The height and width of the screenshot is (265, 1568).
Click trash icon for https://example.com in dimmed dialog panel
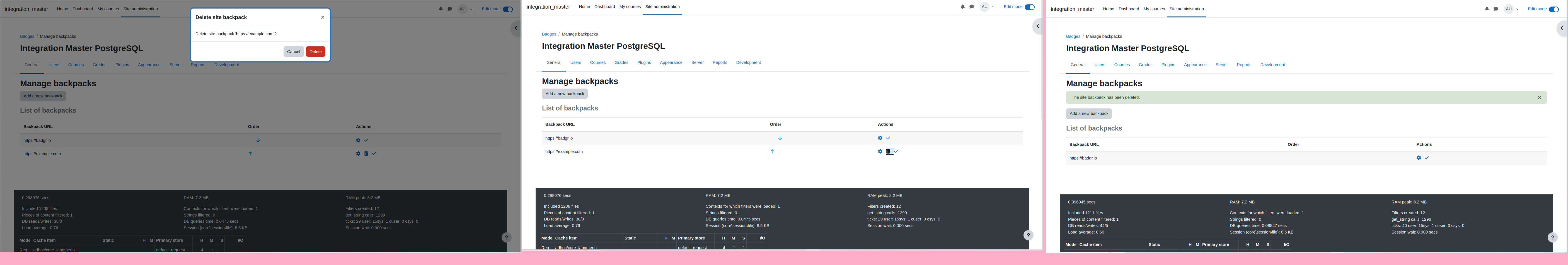click(366, 154)
